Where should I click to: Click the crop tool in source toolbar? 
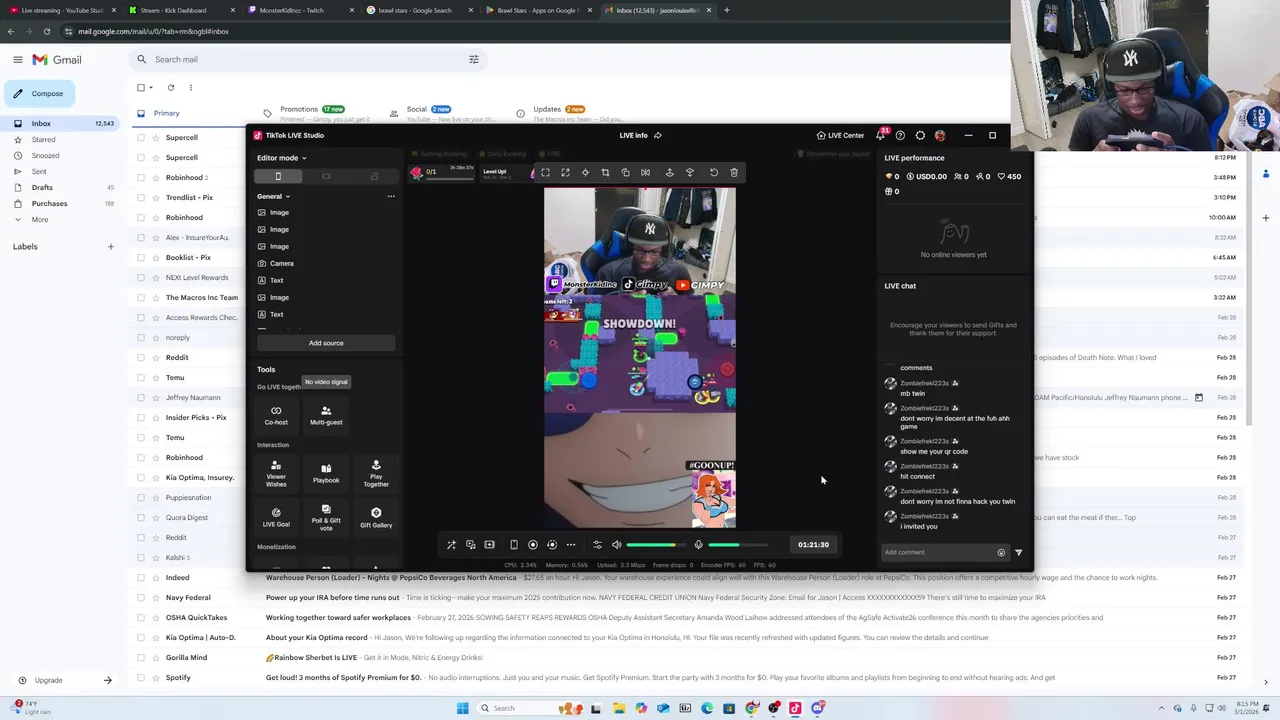[605, 173]
